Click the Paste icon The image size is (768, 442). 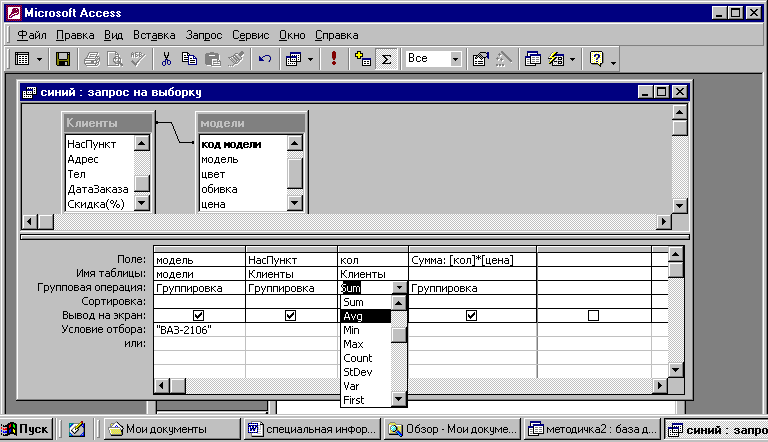click(213, 59)
